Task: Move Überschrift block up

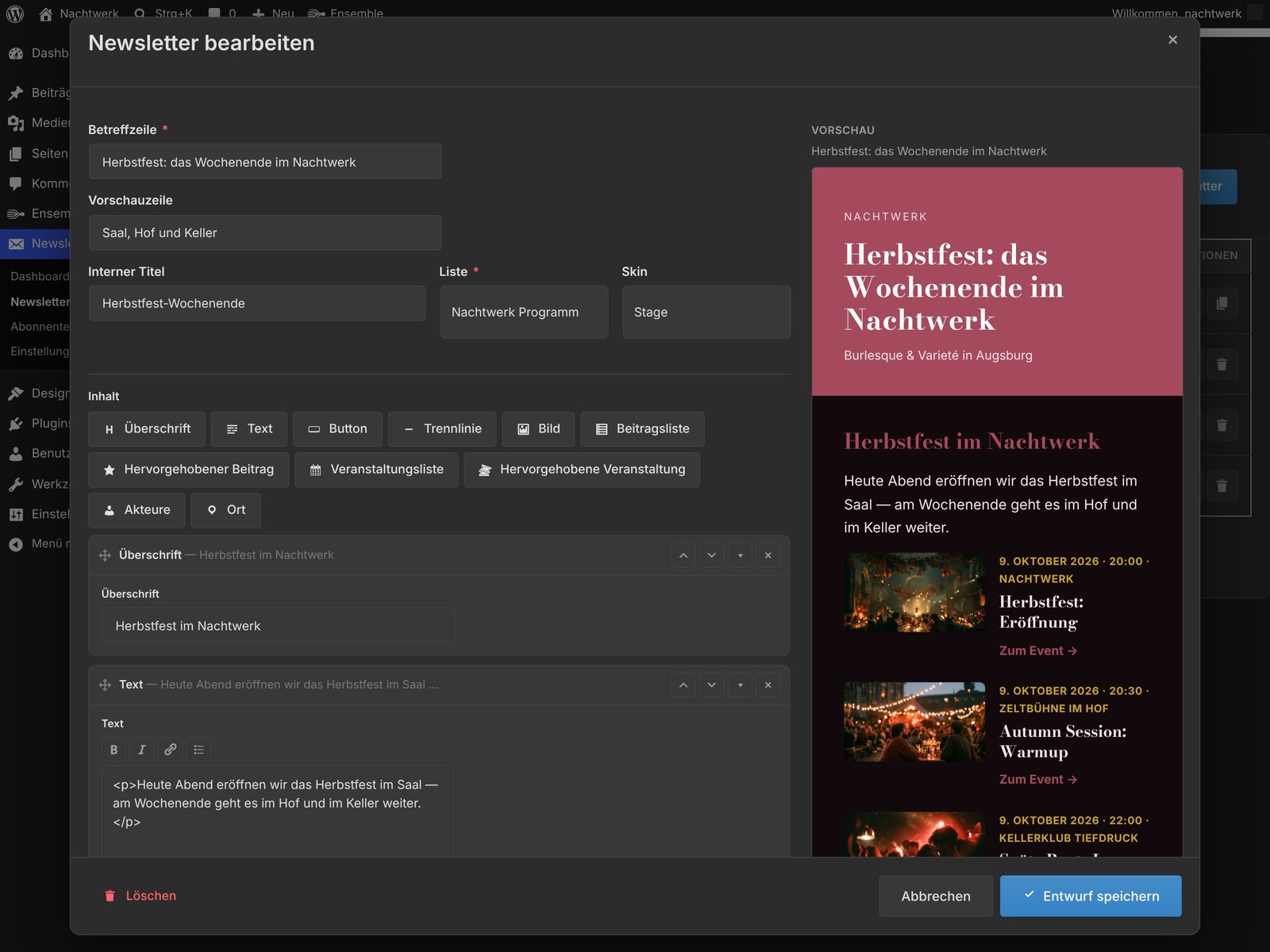Action: pyautogui.click(x=683, y=555)
